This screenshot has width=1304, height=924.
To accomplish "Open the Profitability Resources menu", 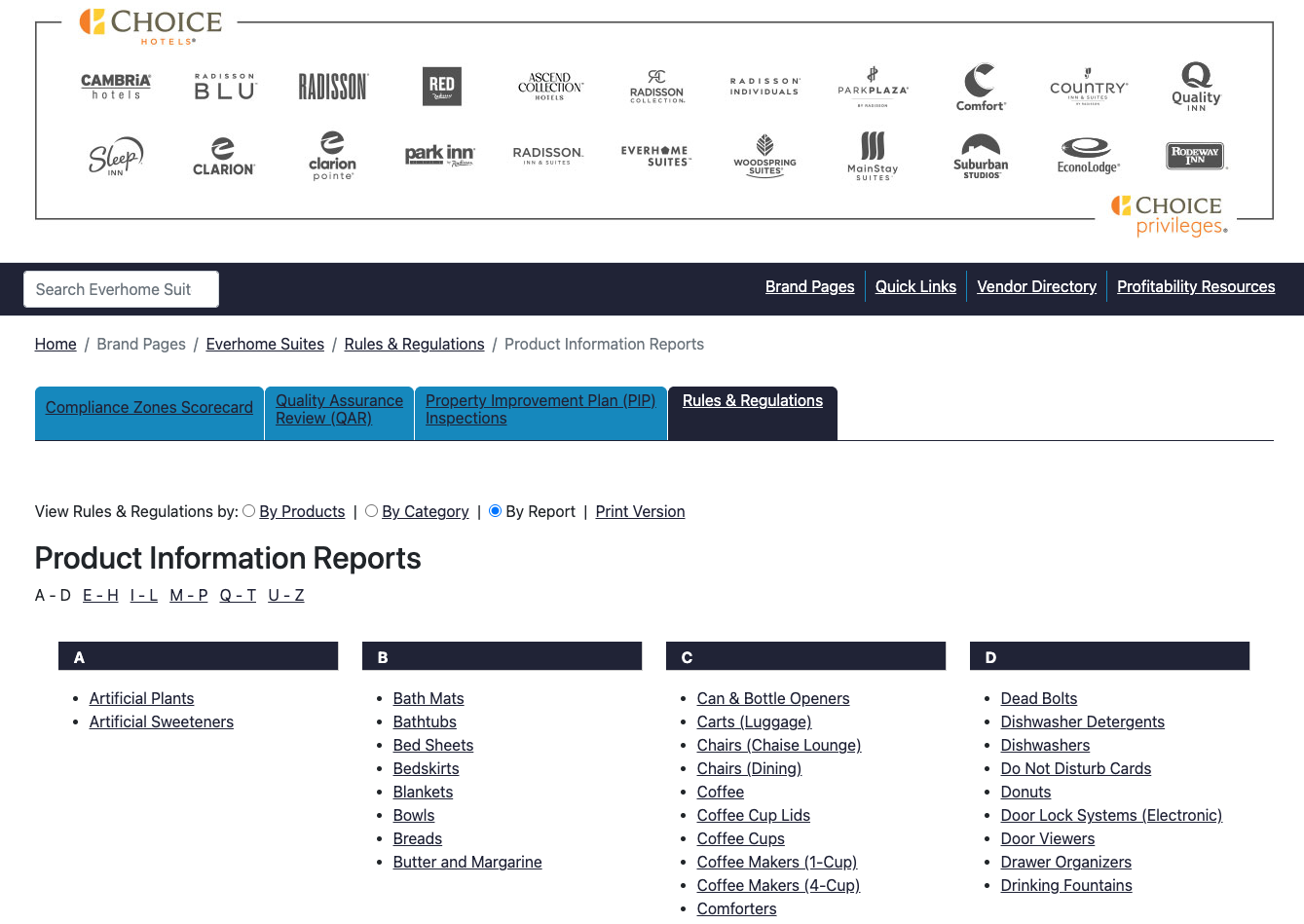I will pos(1196,286).
